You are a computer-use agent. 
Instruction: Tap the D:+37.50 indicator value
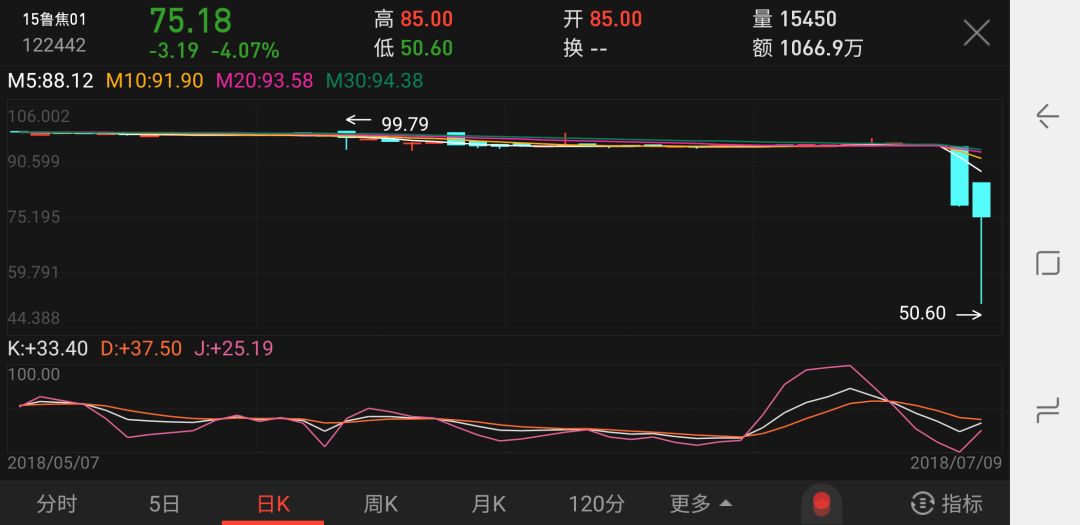tap(141, 348)
